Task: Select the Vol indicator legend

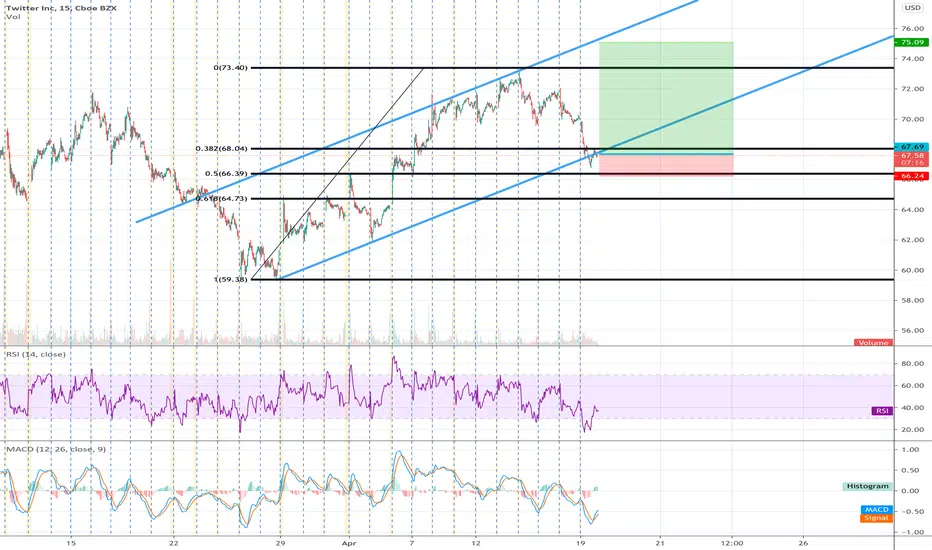Action: pyautogui.click(x=13, y=17)
